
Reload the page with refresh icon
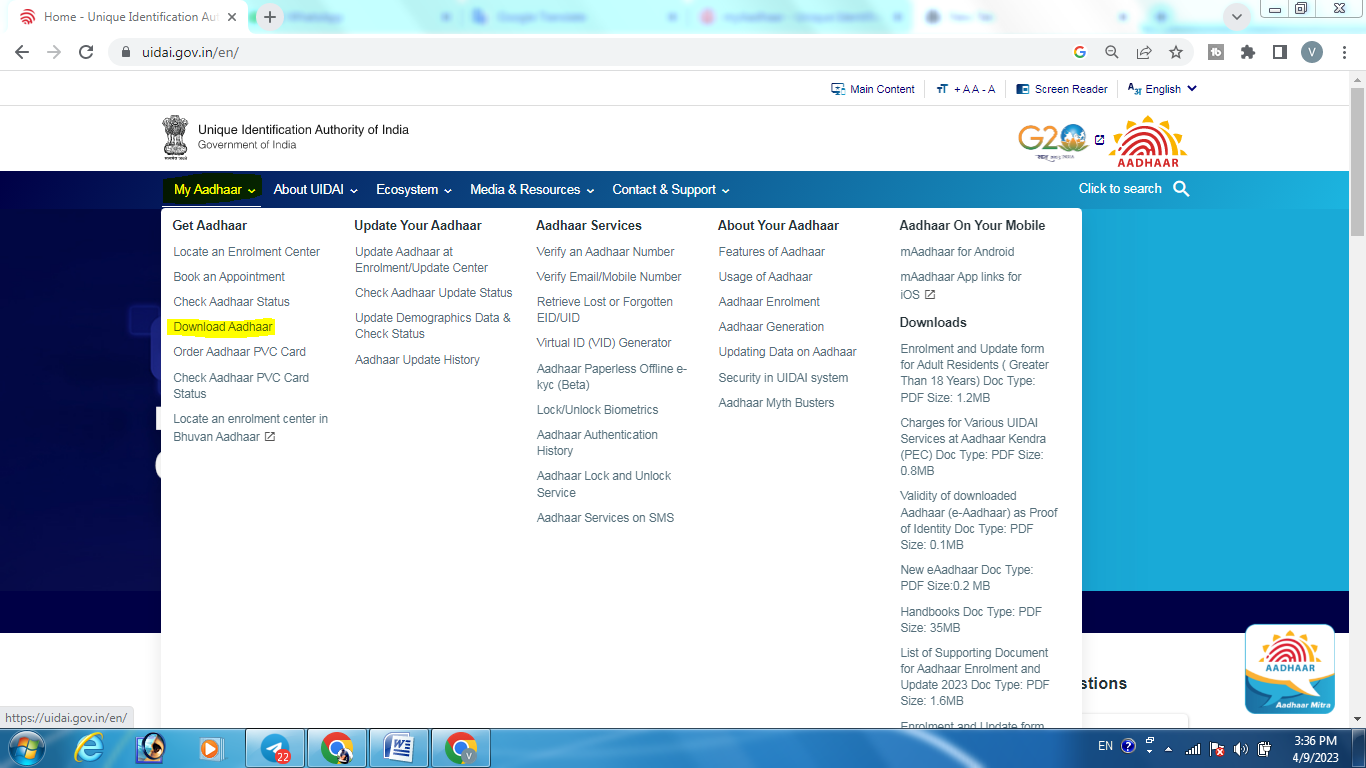pyautogui.click(x=86, y=52)
